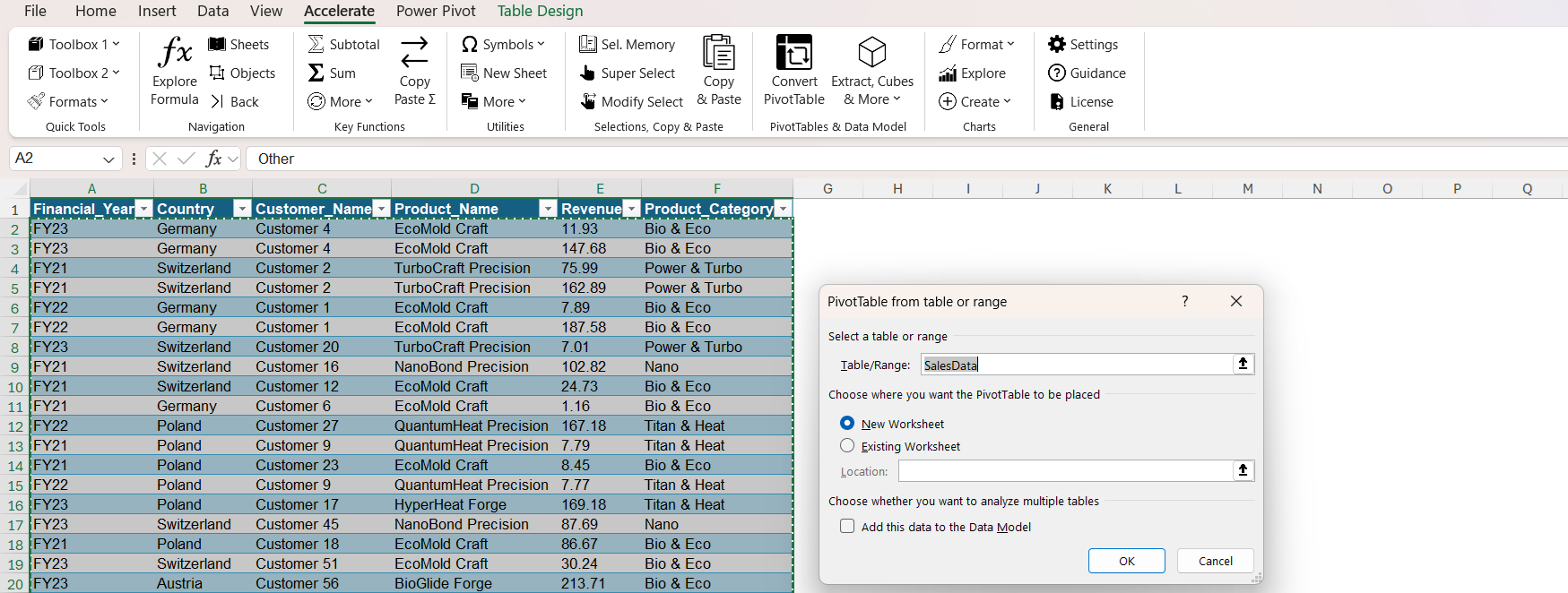This screenshot has width=1568, height=593.
Task: Open the Toolbox 2 menu
Action: tap(74, 73)
